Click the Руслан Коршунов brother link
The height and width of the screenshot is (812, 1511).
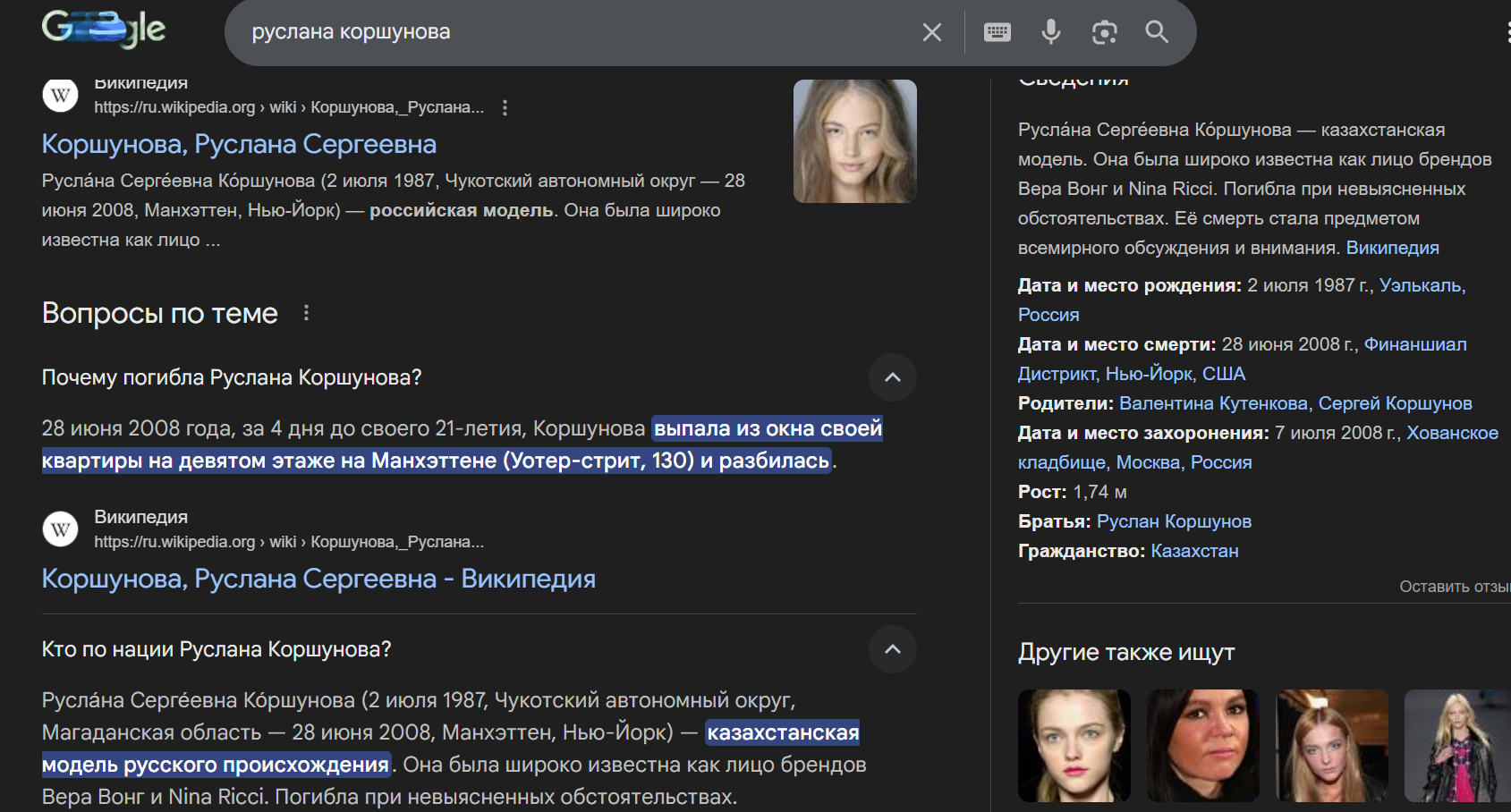click(x=1174, y=521)
